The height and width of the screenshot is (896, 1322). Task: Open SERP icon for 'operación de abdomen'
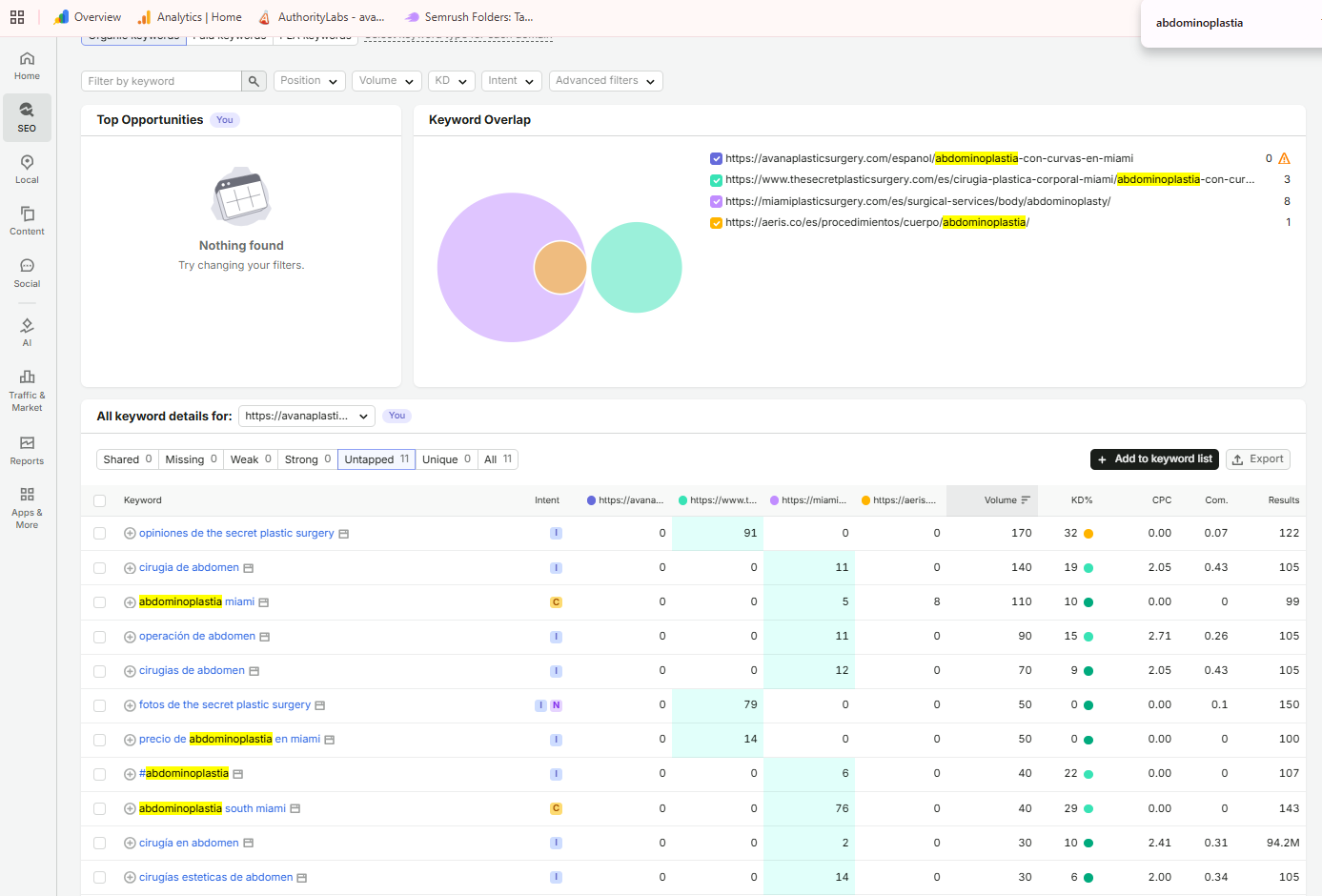(x=265, y=637)
